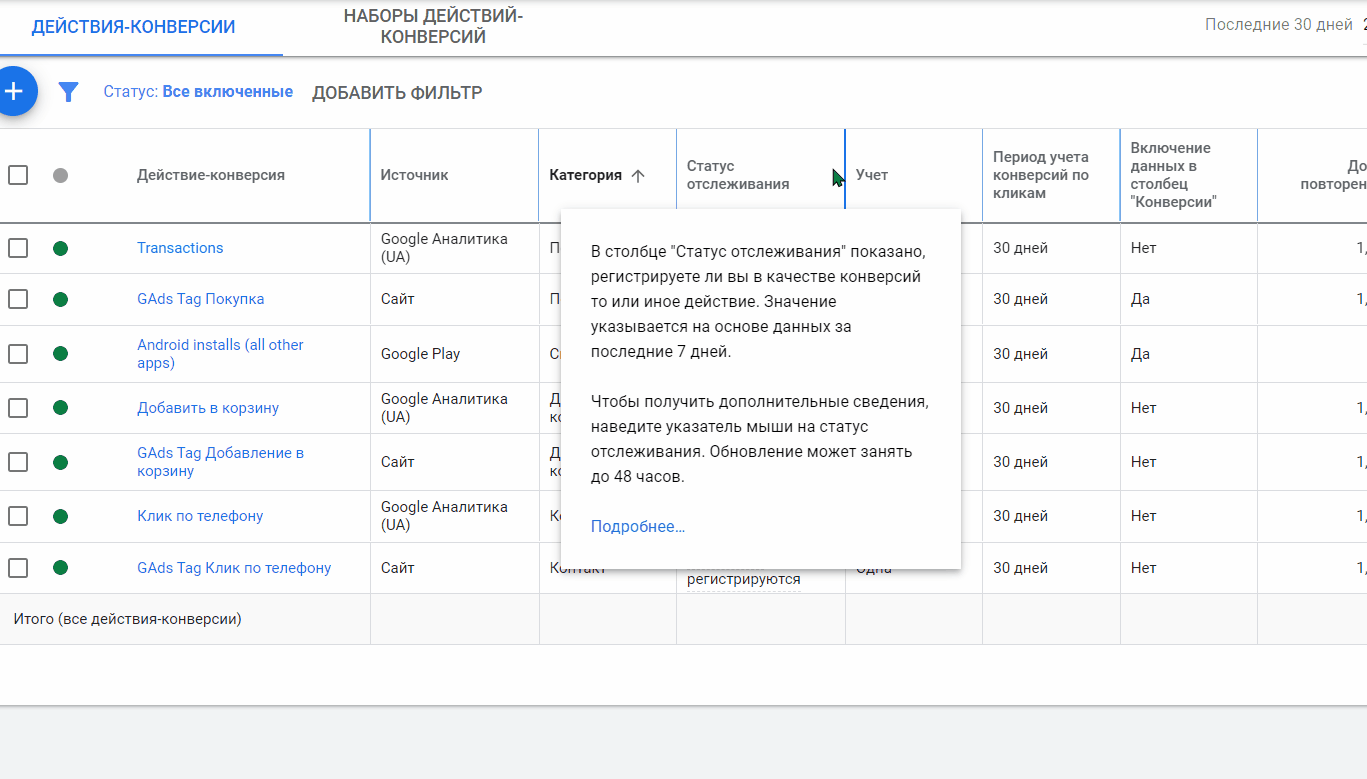
Task: Click green status dot for Transactions row
Action: point(60,248)
